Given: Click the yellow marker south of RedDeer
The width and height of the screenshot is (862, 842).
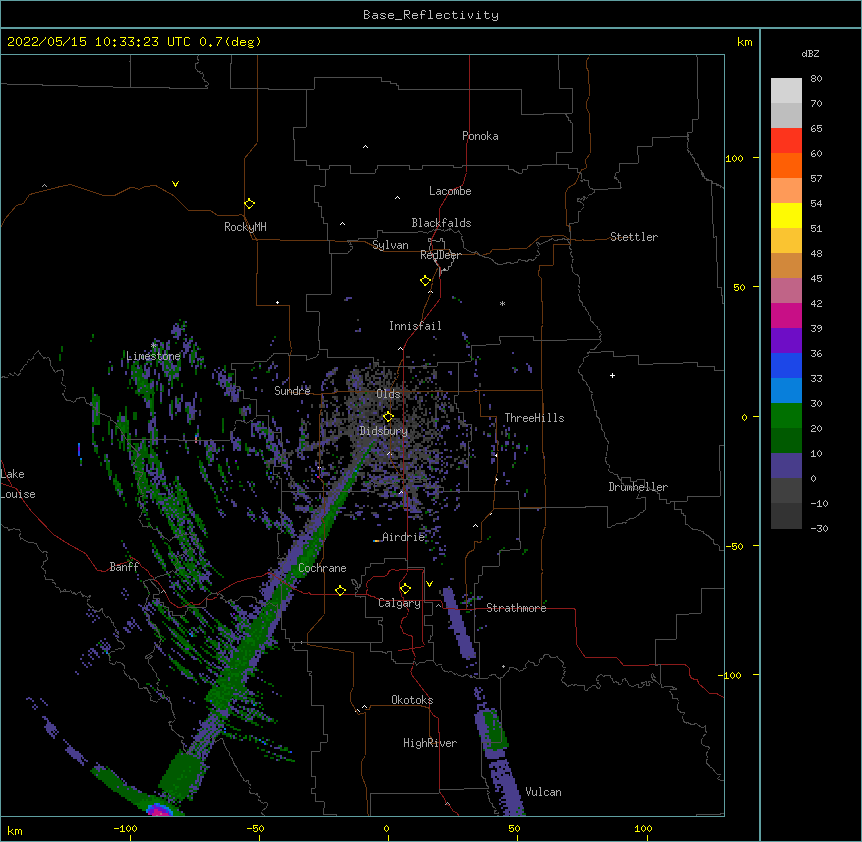Looking at the screenshot, I should [x=425, y=281].
